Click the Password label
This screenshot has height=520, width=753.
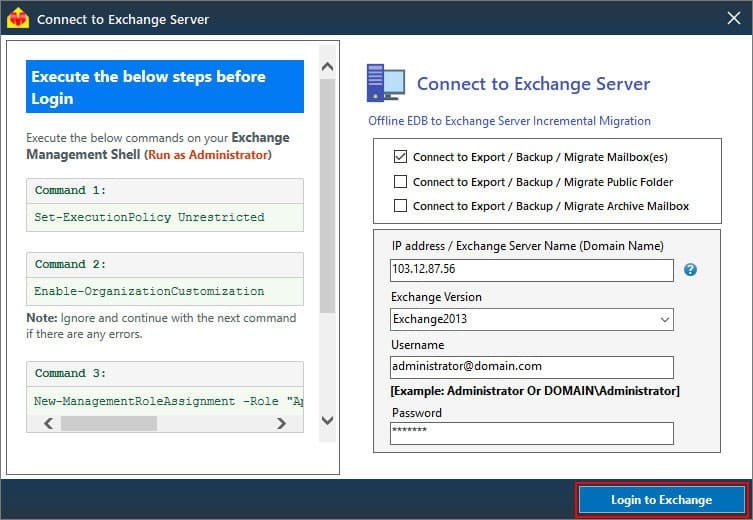click(x=417, y=412)
